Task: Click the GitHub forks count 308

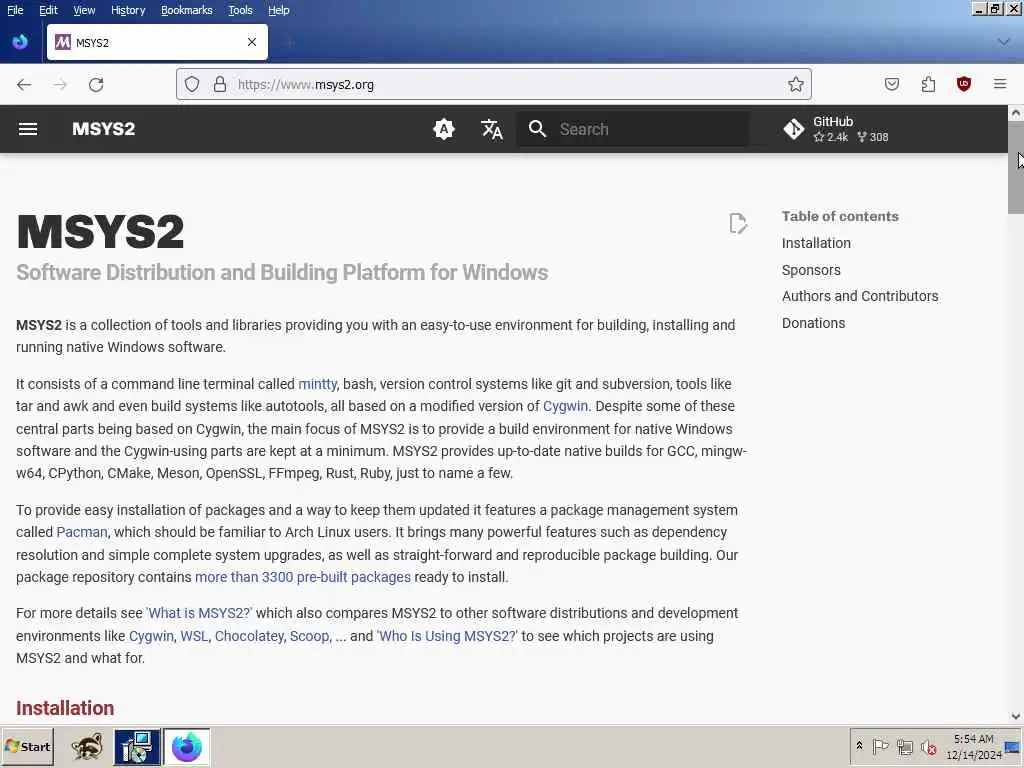Action: 873,137
